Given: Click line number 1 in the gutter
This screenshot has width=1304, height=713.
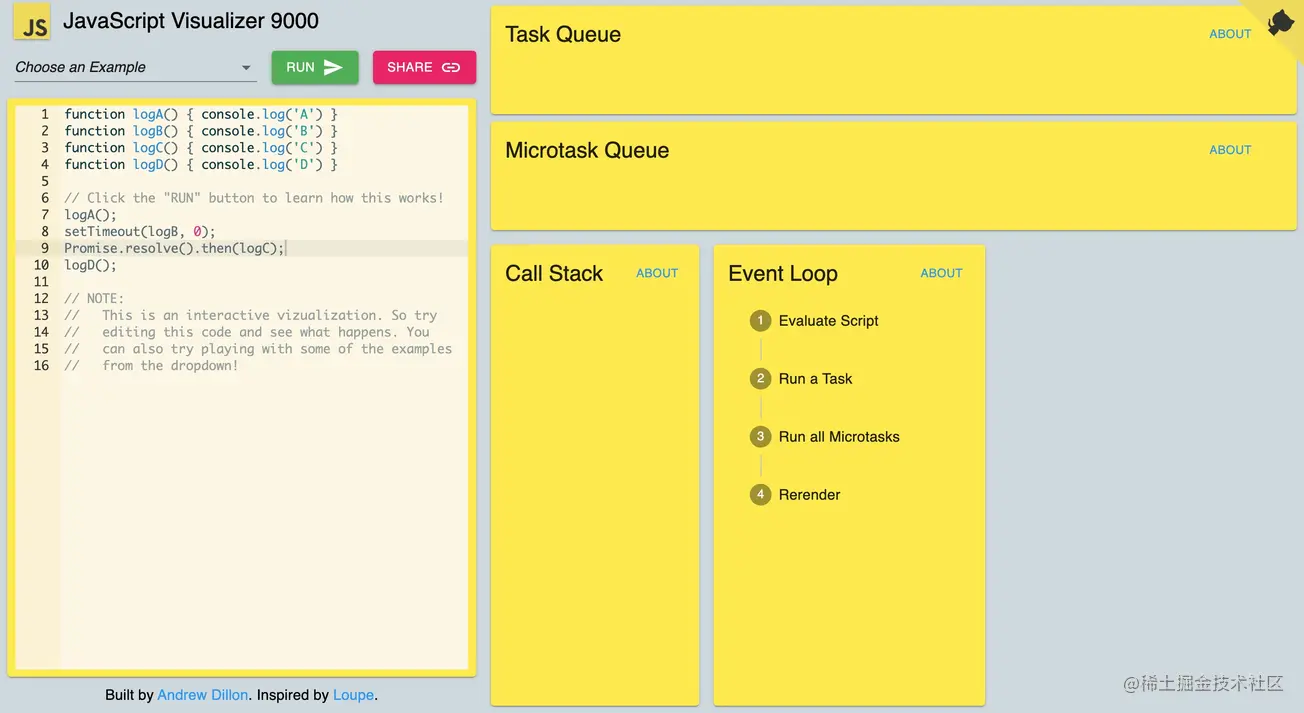Looking at the screenshot, I should click(x=45, y=114).
